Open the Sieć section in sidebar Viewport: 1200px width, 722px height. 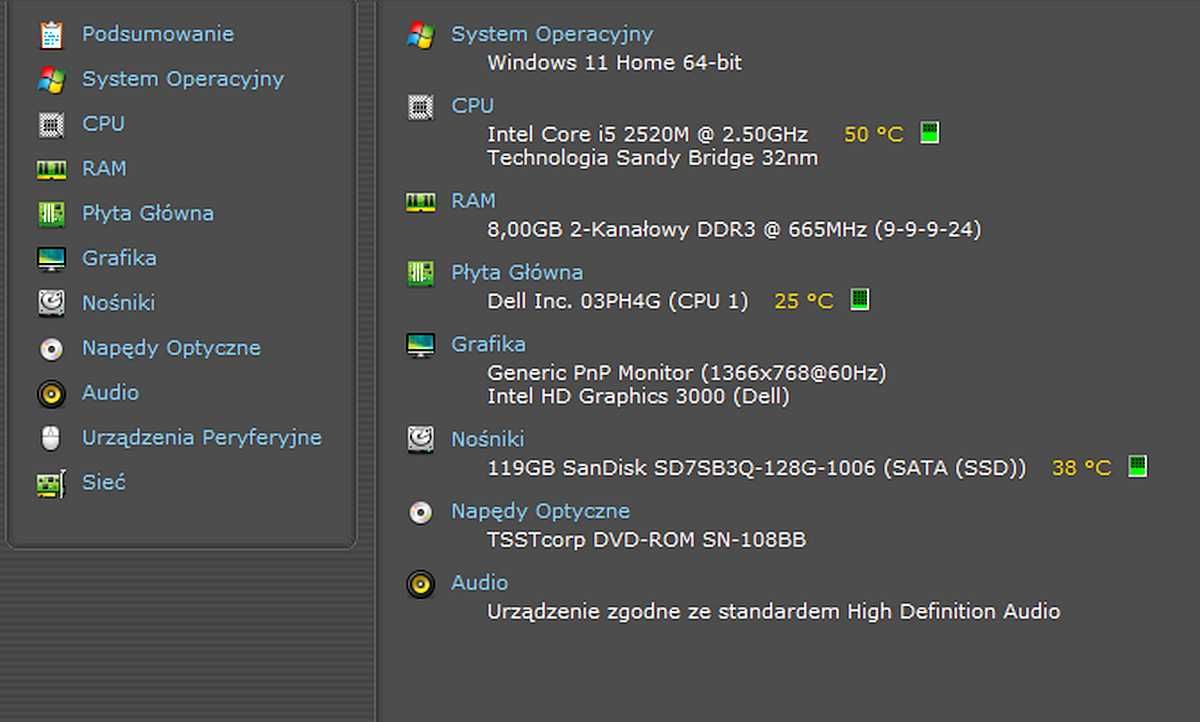pos(104,482)
